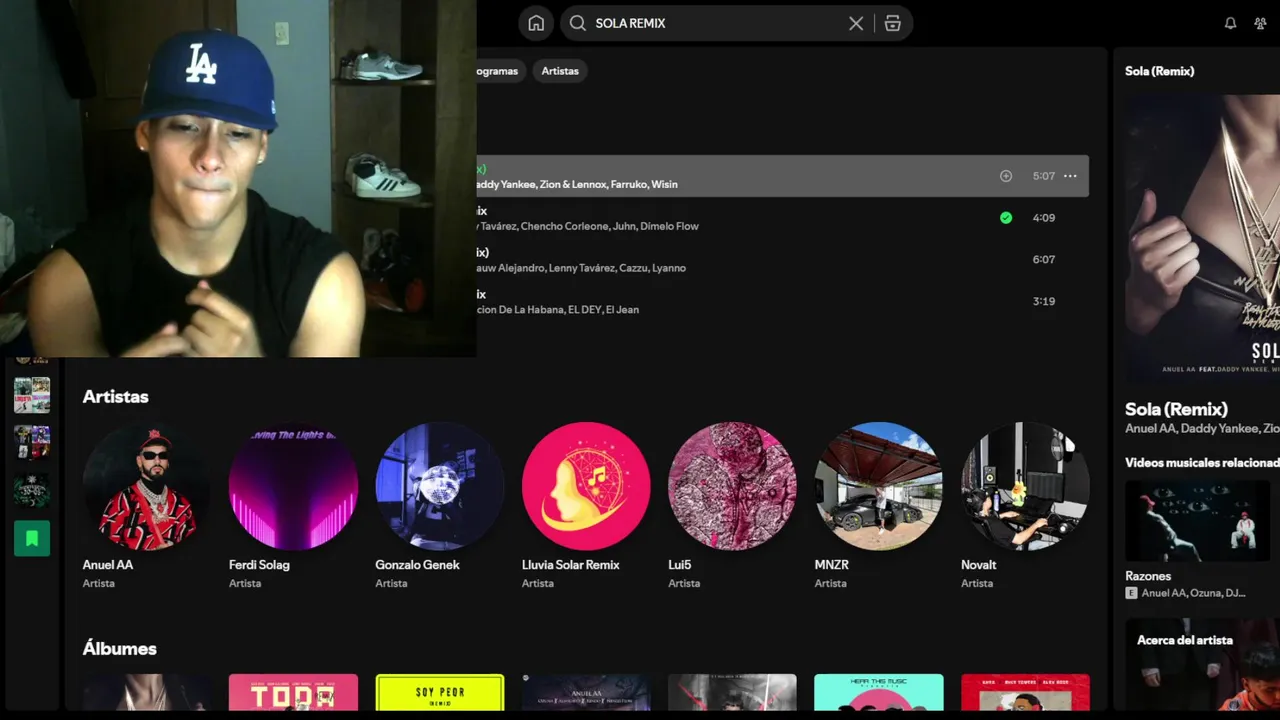Click the Ferdi Solag artist name
This screenshot has width=1280, height=720.
[x=259, y=565]
